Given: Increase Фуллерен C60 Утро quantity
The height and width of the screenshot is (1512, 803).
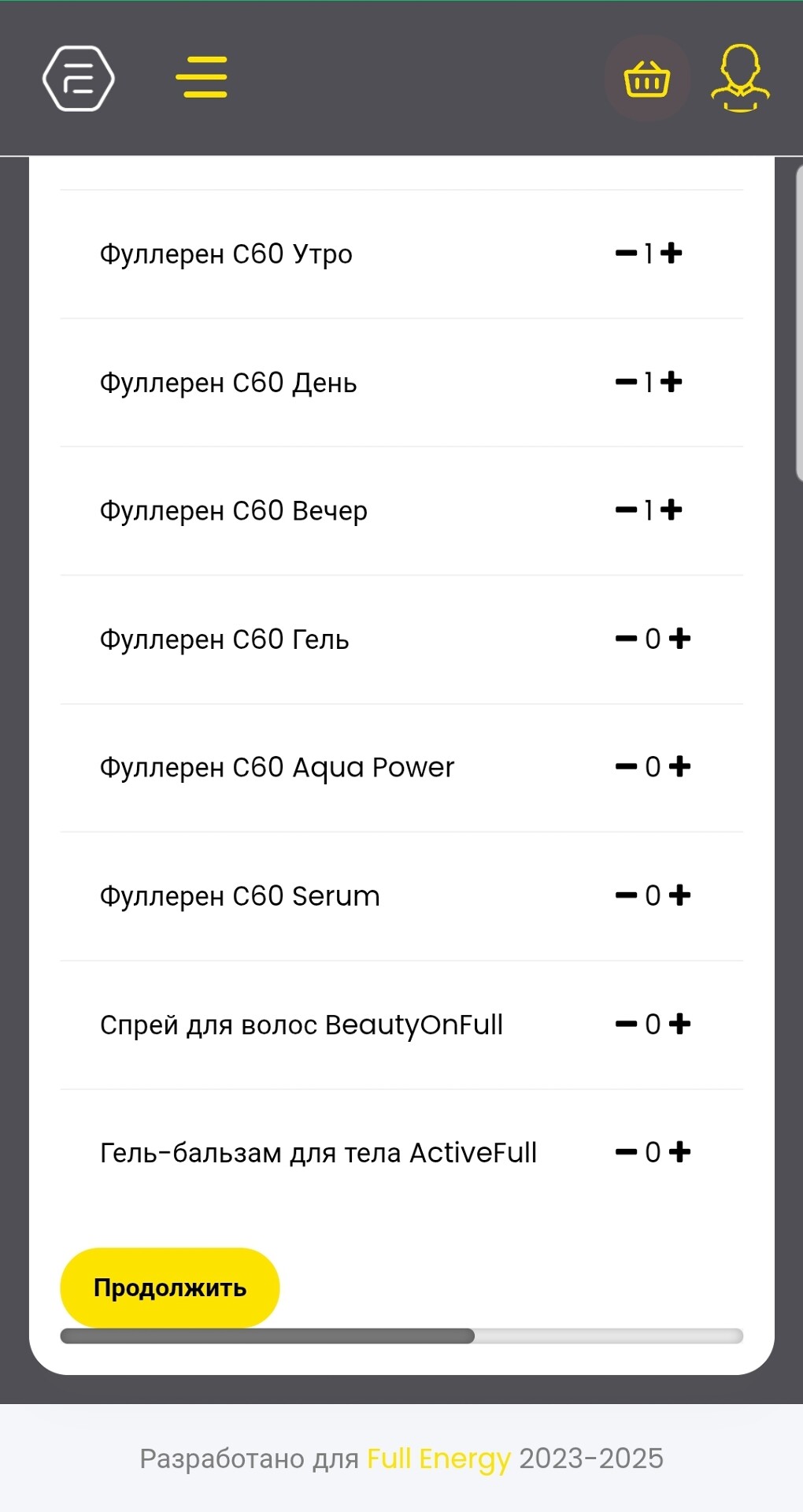Looking at the screenshot, I should coord(672,254).
